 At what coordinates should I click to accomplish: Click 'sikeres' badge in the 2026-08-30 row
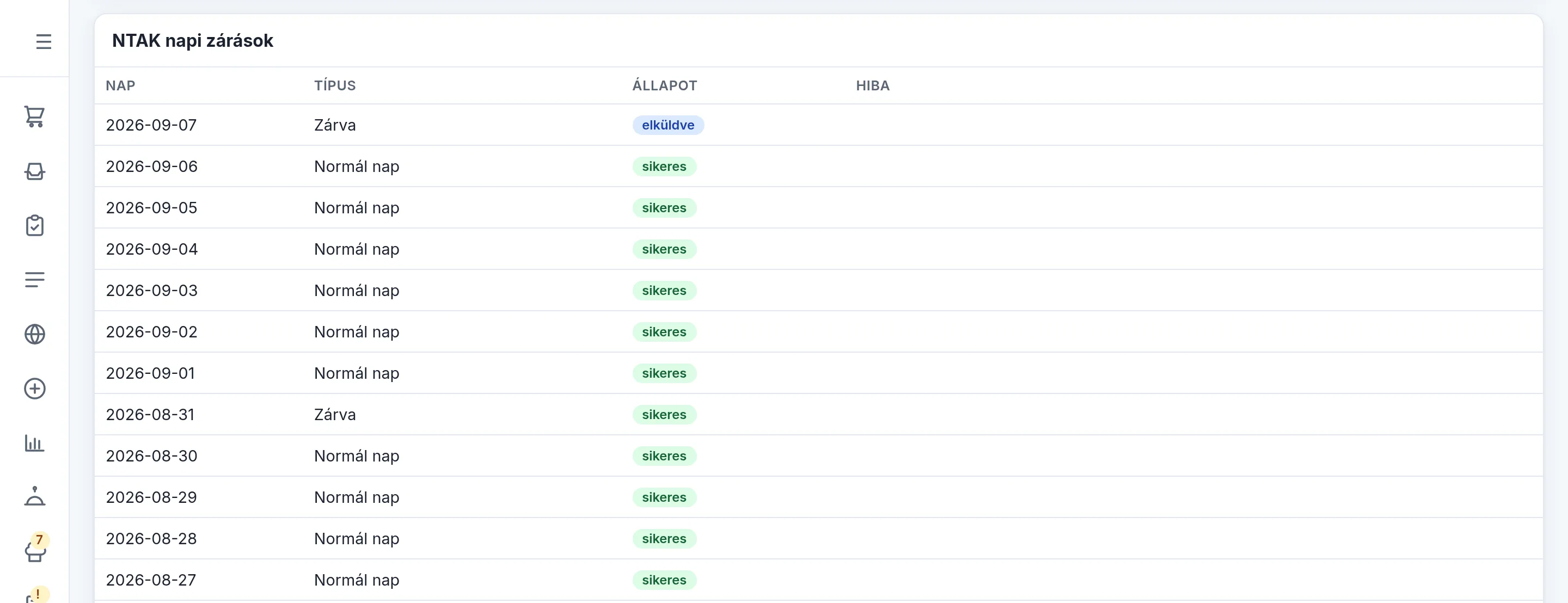(664, 456)
